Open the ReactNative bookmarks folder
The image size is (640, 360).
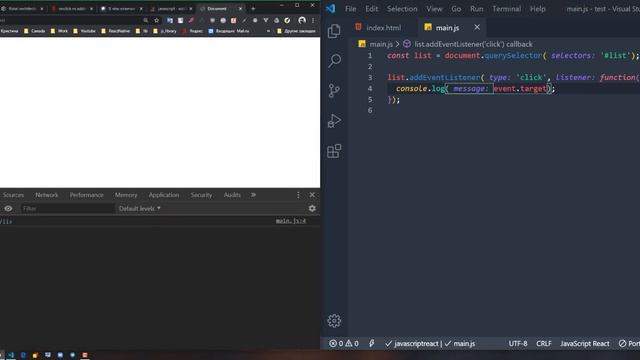[x=116, y=31]
